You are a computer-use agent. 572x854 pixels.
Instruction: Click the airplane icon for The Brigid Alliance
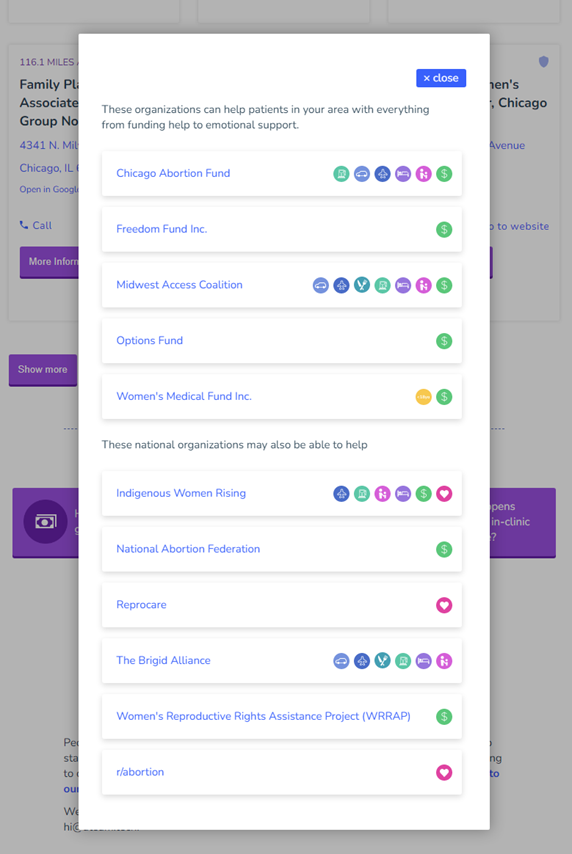click(x=362, y=661)
